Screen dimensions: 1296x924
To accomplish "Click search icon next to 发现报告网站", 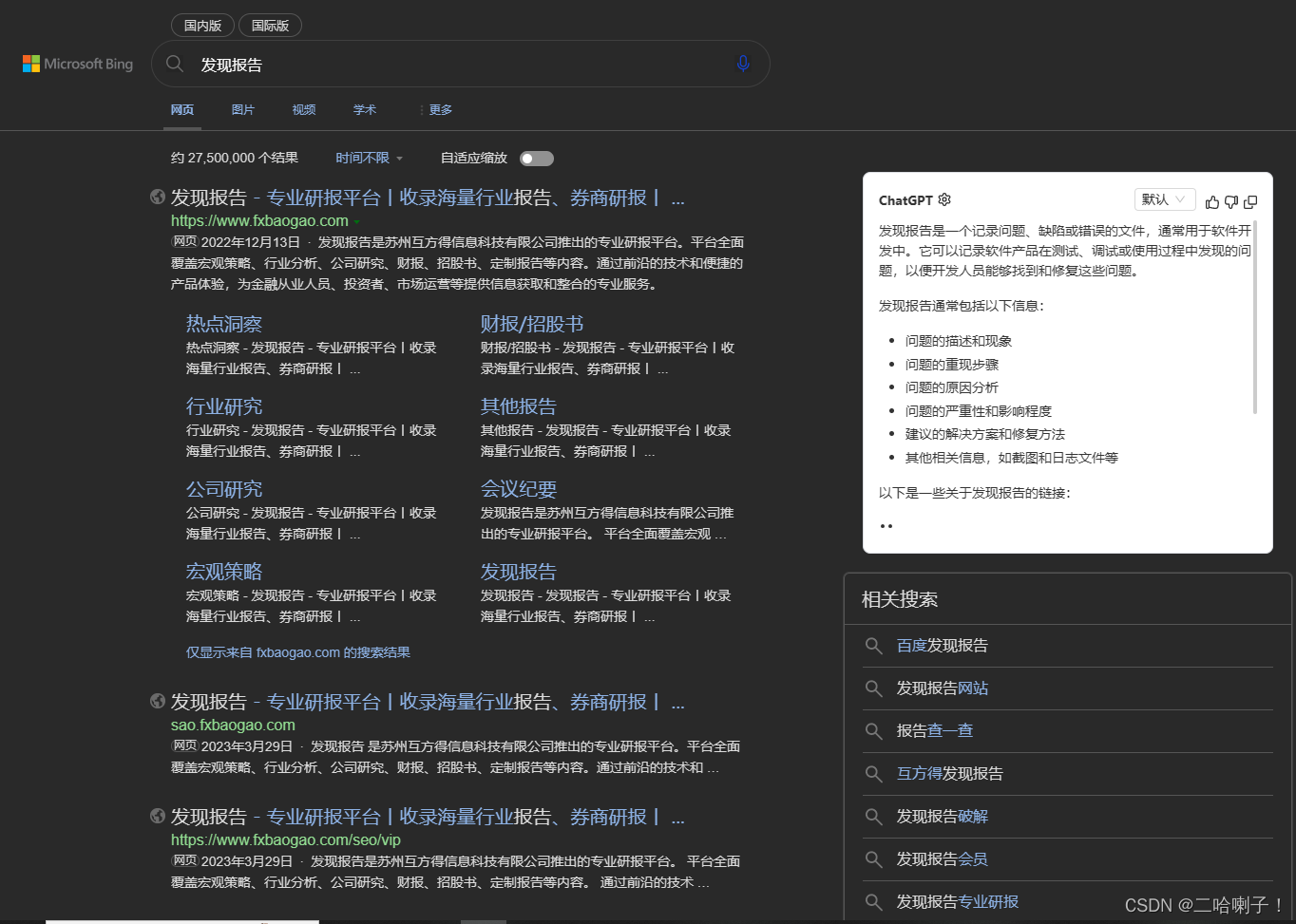I will click(x=873, y=688).
